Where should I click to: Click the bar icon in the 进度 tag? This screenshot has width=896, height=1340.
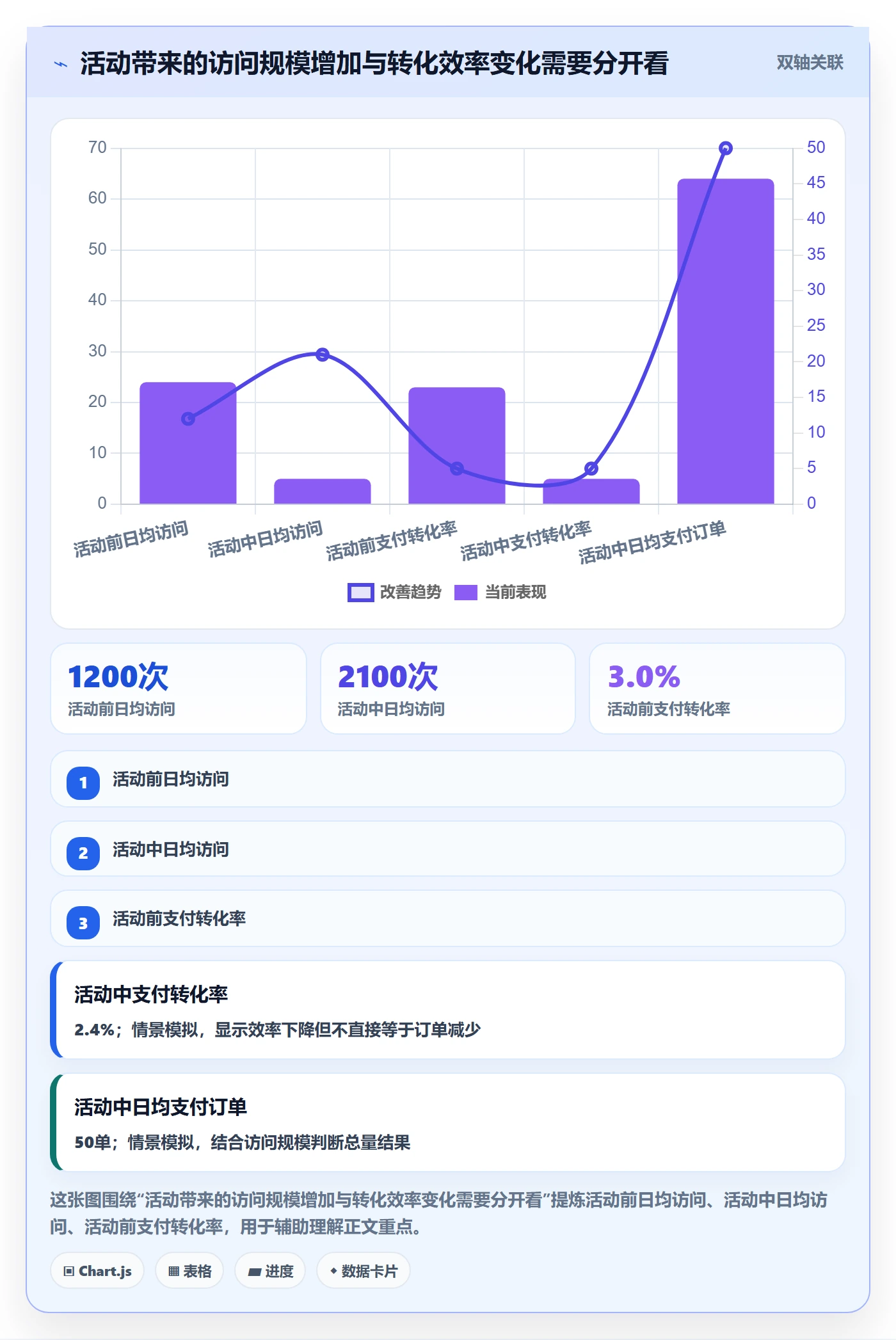(x=255, y=1272)
